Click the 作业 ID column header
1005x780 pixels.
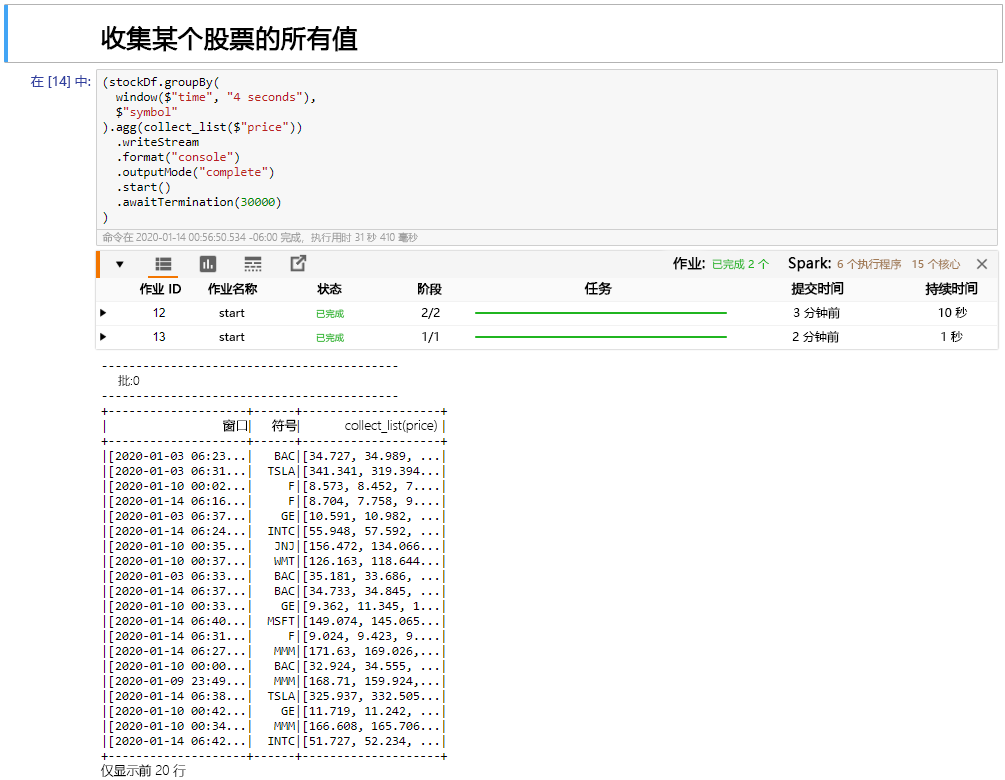(x=160, y=289)
